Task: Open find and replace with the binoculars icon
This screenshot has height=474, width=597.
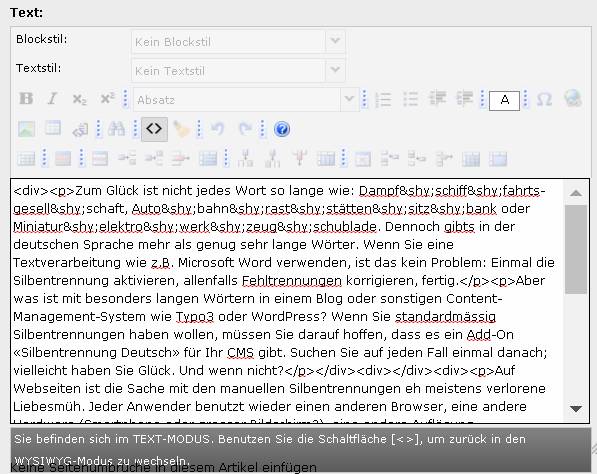Action: [x=116, y=129]
